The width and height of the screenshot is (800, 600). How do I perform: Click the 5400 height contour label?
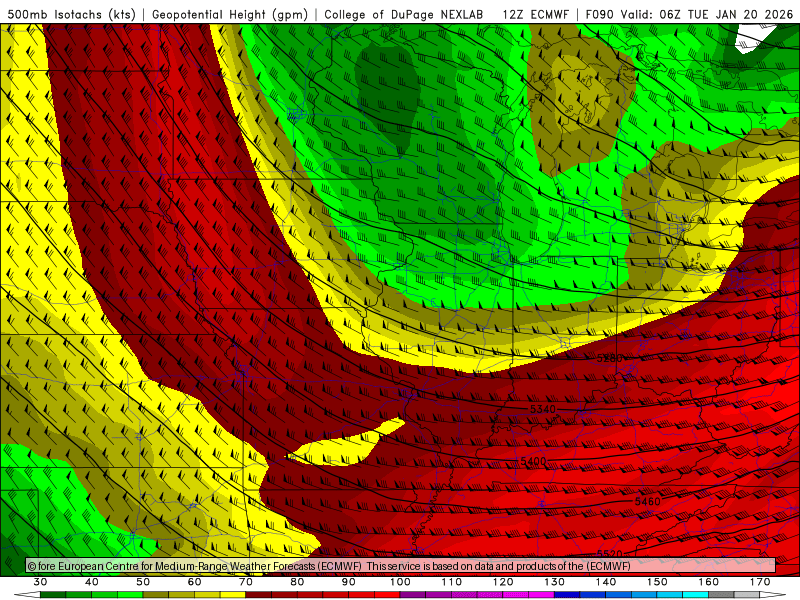(533, 461)
